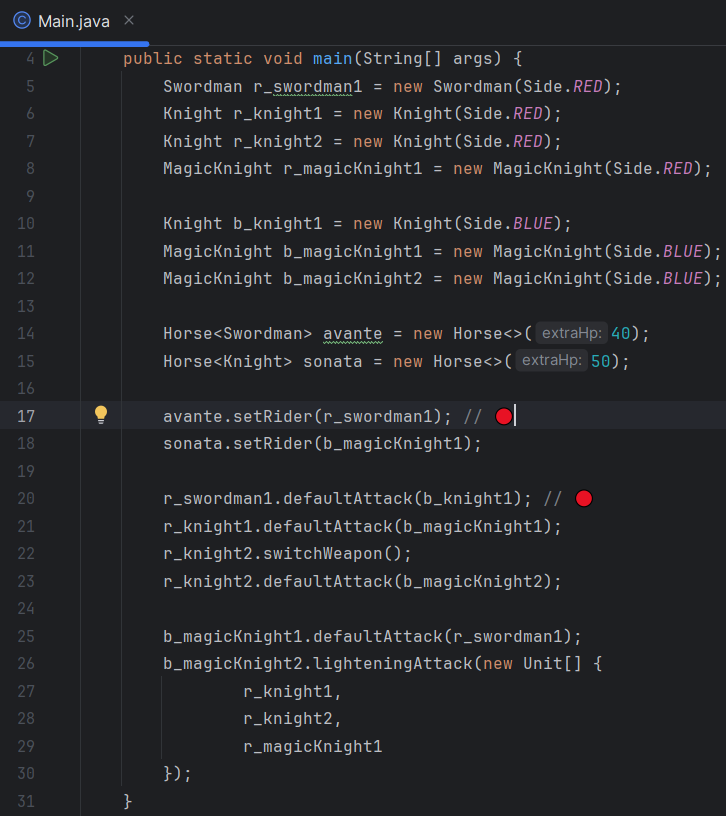The image size is (726, 816).
Task: Click the number 50 on line 15
Action: coord(601,361)
